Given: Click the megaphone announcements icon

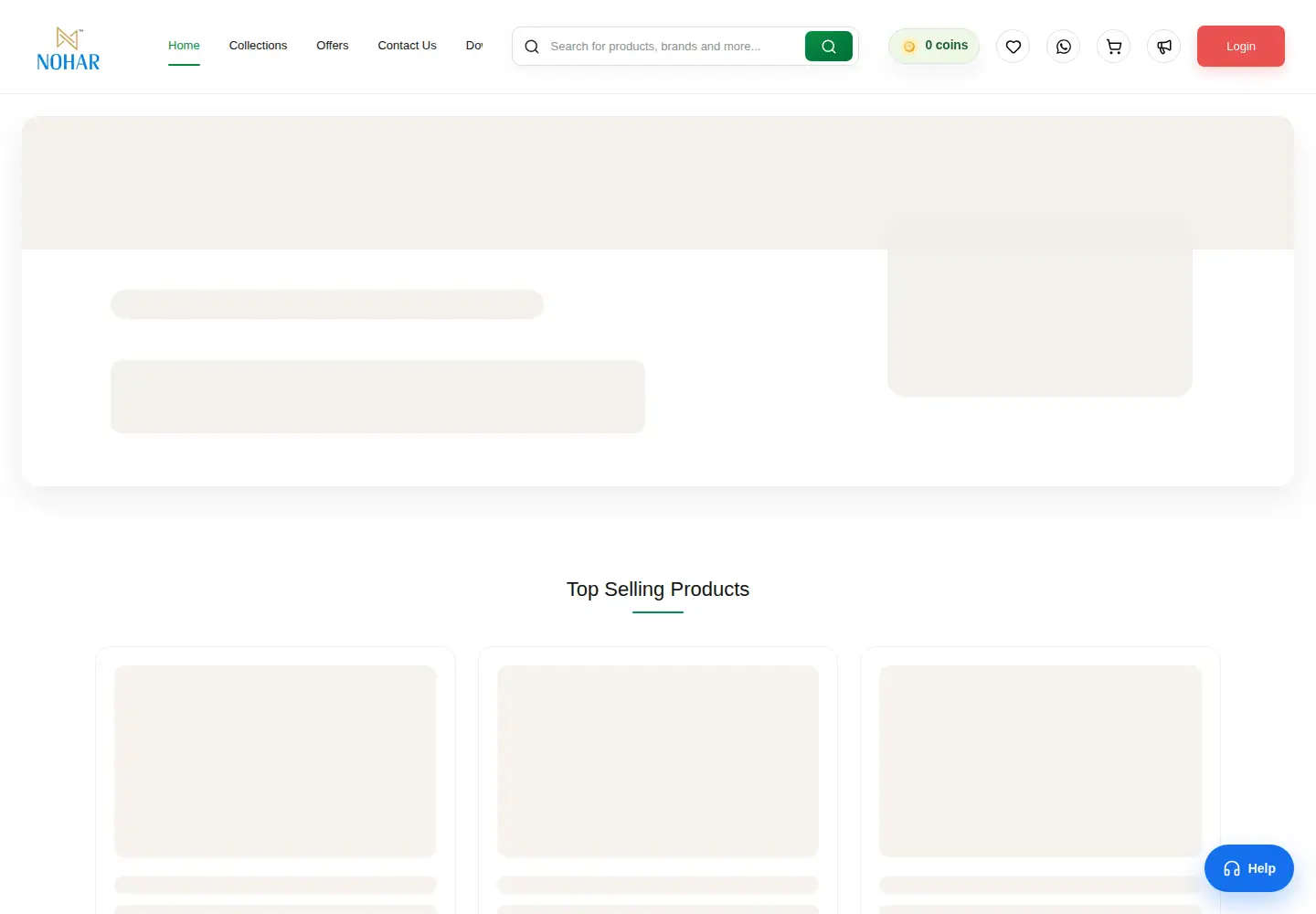Looking at the screenshot, I should tap(1163, 47).
